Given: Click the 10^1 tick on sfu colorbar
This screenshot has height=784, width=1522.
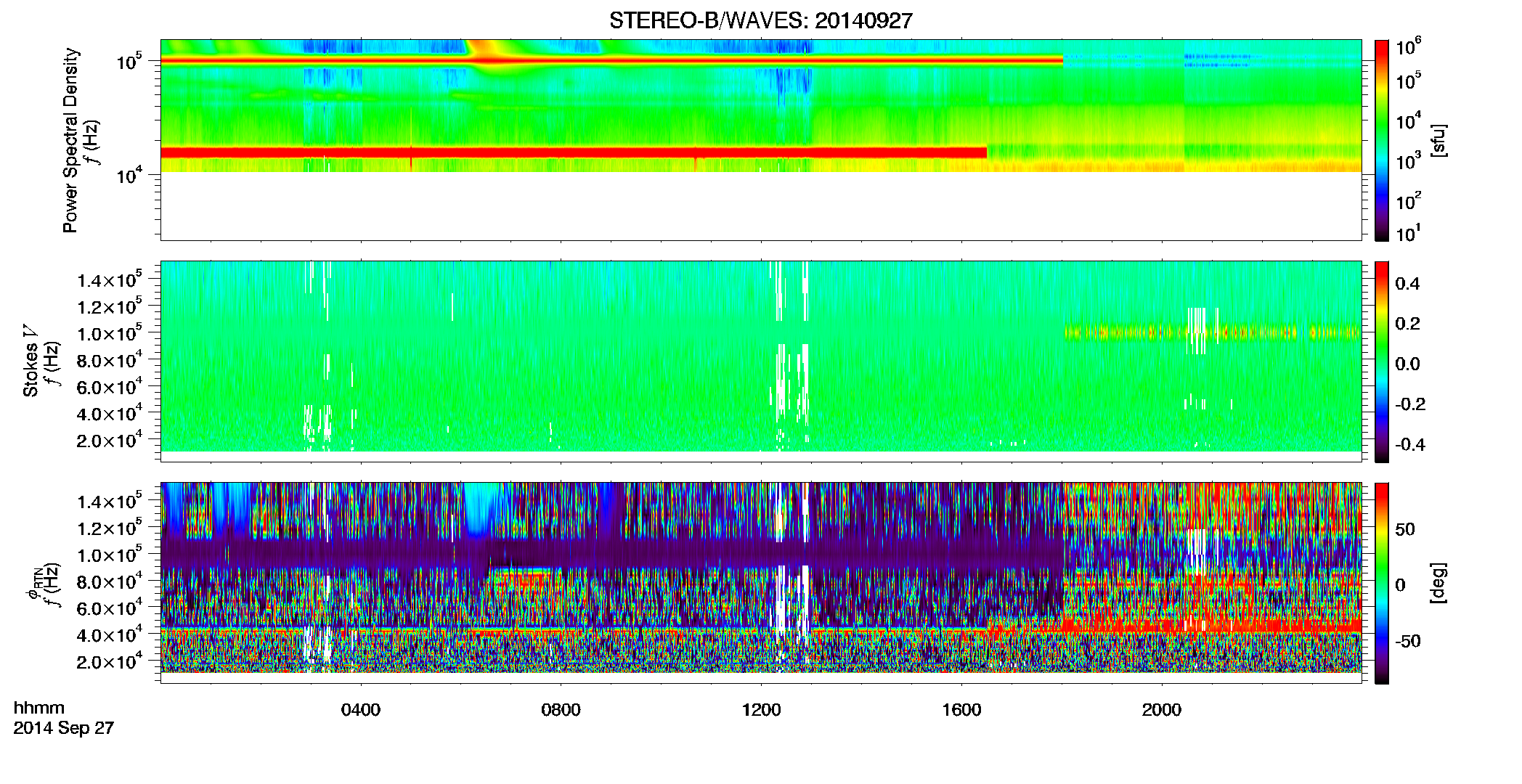Looking at the screenshot, I should point(1409,234).
